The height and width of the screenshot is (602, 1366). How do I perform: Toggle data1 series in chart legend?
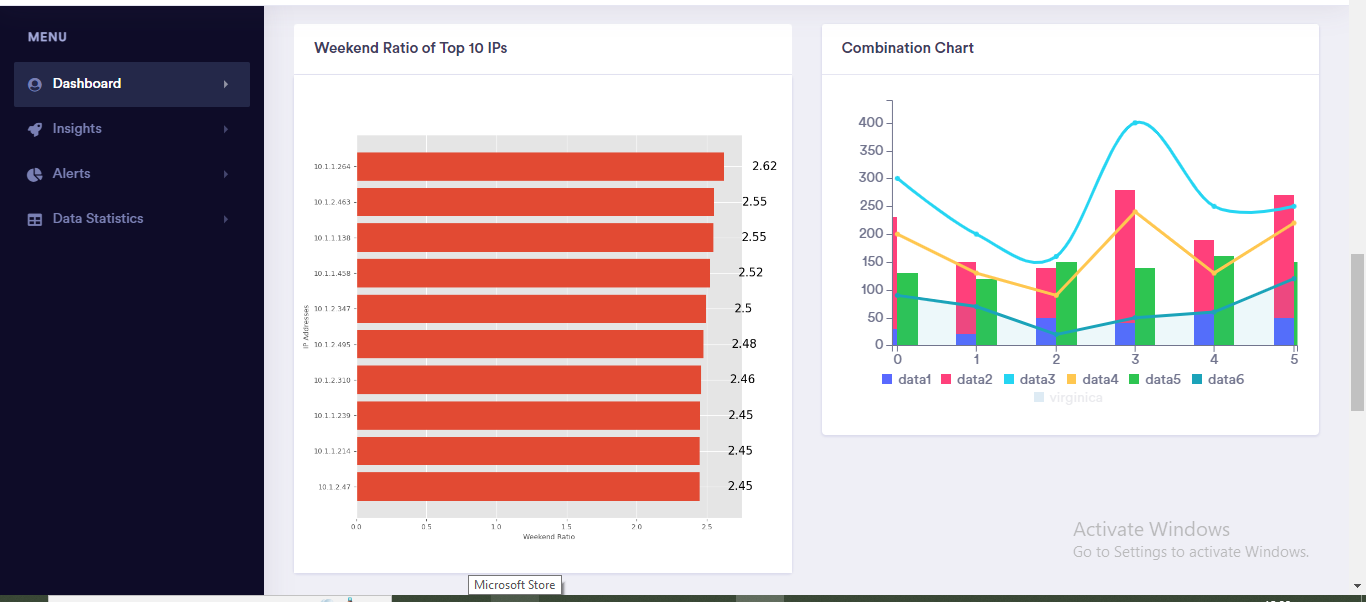click(907, 380)
